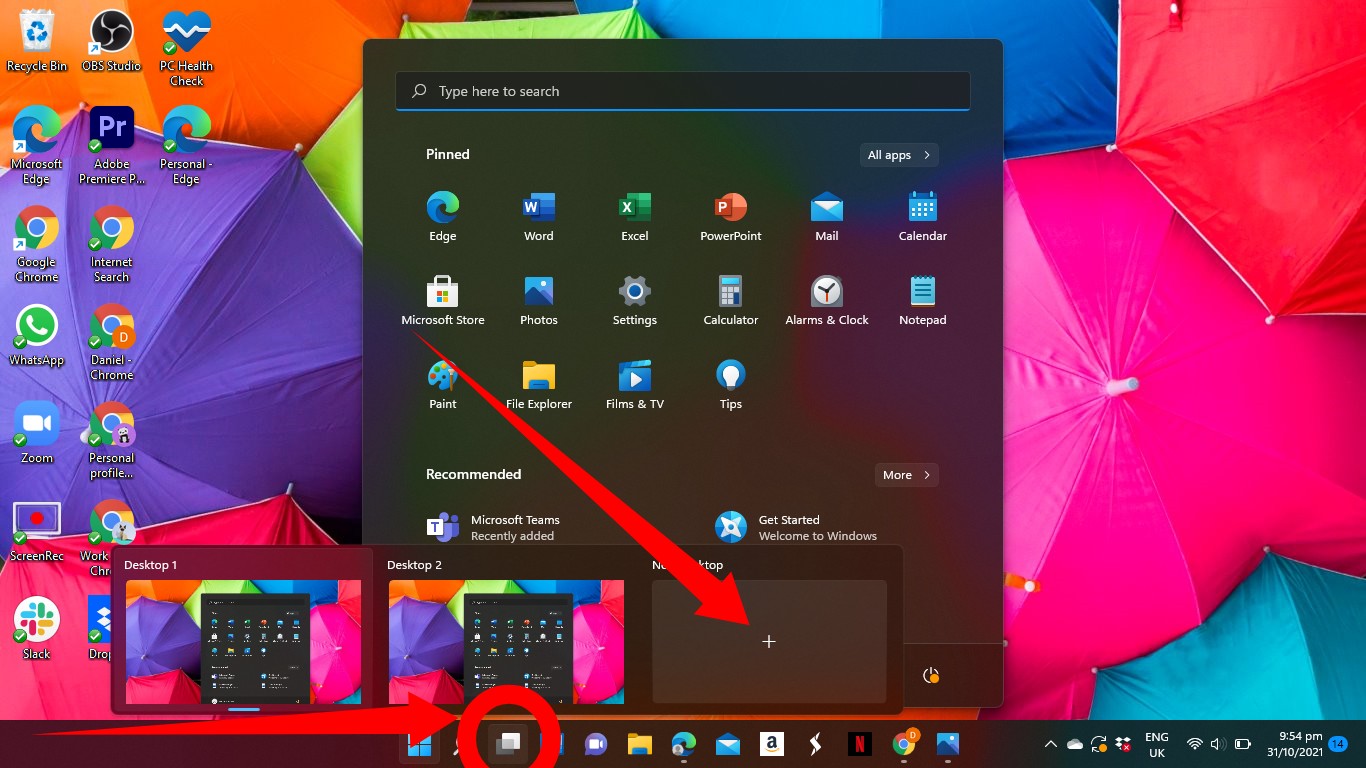Open File Explorer on the taskbar
Viewport: 1366px width, 768px height.
point(640,744)
